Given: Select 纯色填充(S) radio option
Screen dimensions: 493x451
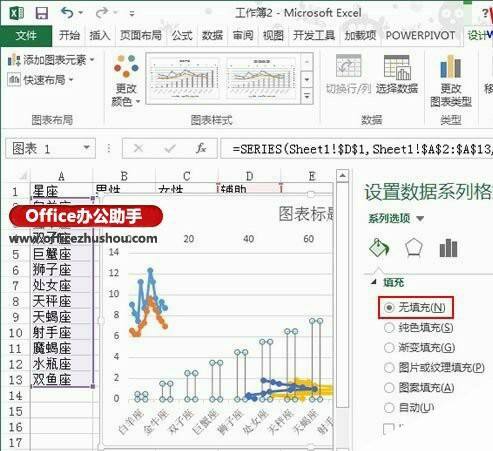Looking at the screenshot, I should pyautogui.click(x=419, y=328).
